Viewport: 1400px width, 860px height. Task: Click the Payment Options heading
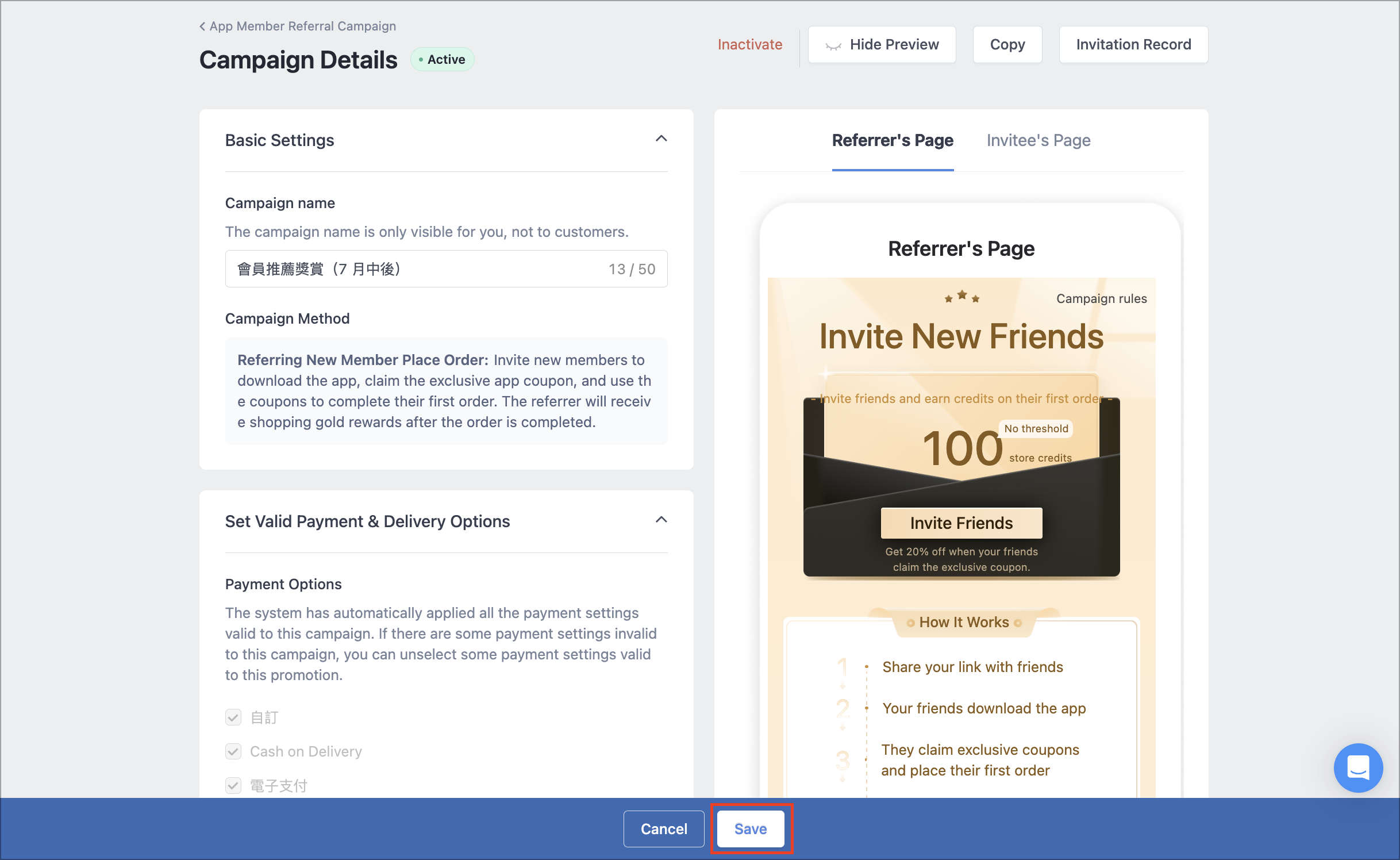(x=283, y=584)
